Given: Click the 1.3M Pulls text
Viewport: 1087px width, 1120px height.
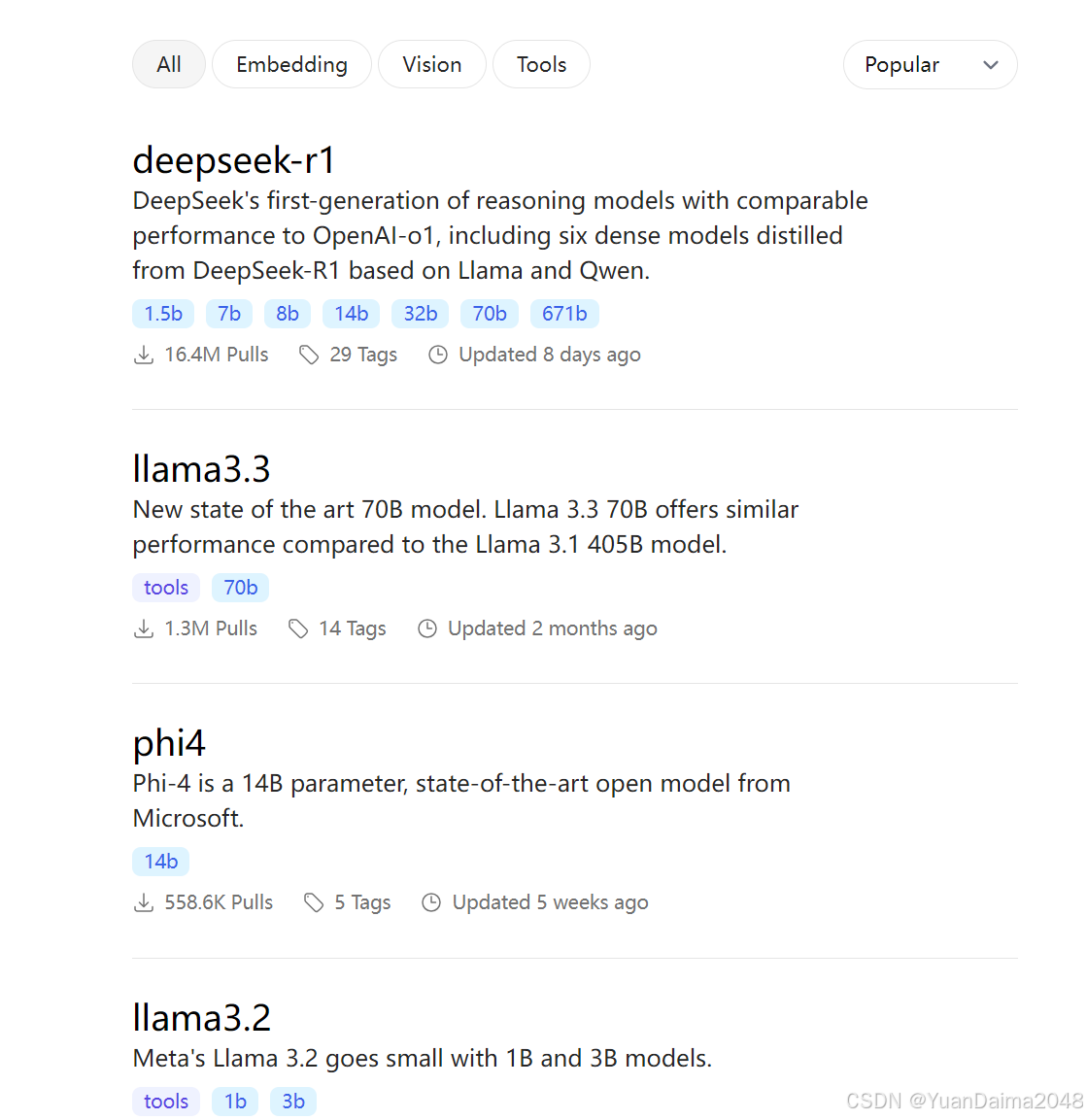Looking at the screenshot, I should tap(211, 628).
